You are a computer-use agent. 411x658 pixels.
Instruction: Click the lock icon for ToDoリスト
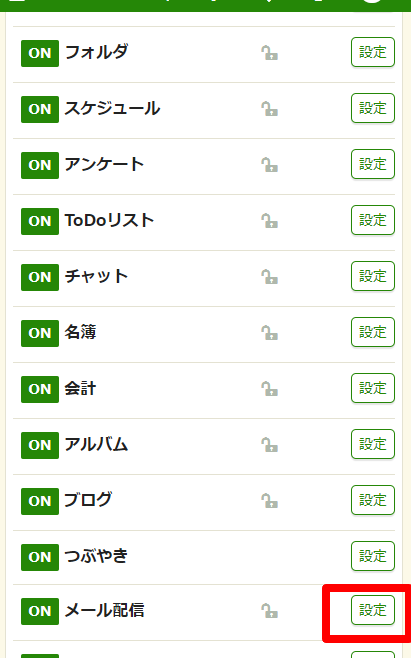(270, 221)
